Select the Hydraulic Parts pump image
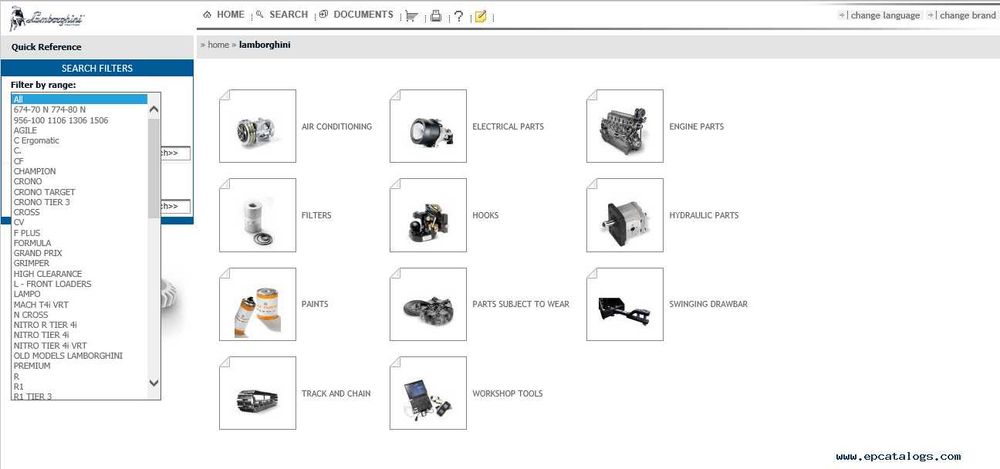Screen dimensions: 1000x469 (625, 215)
